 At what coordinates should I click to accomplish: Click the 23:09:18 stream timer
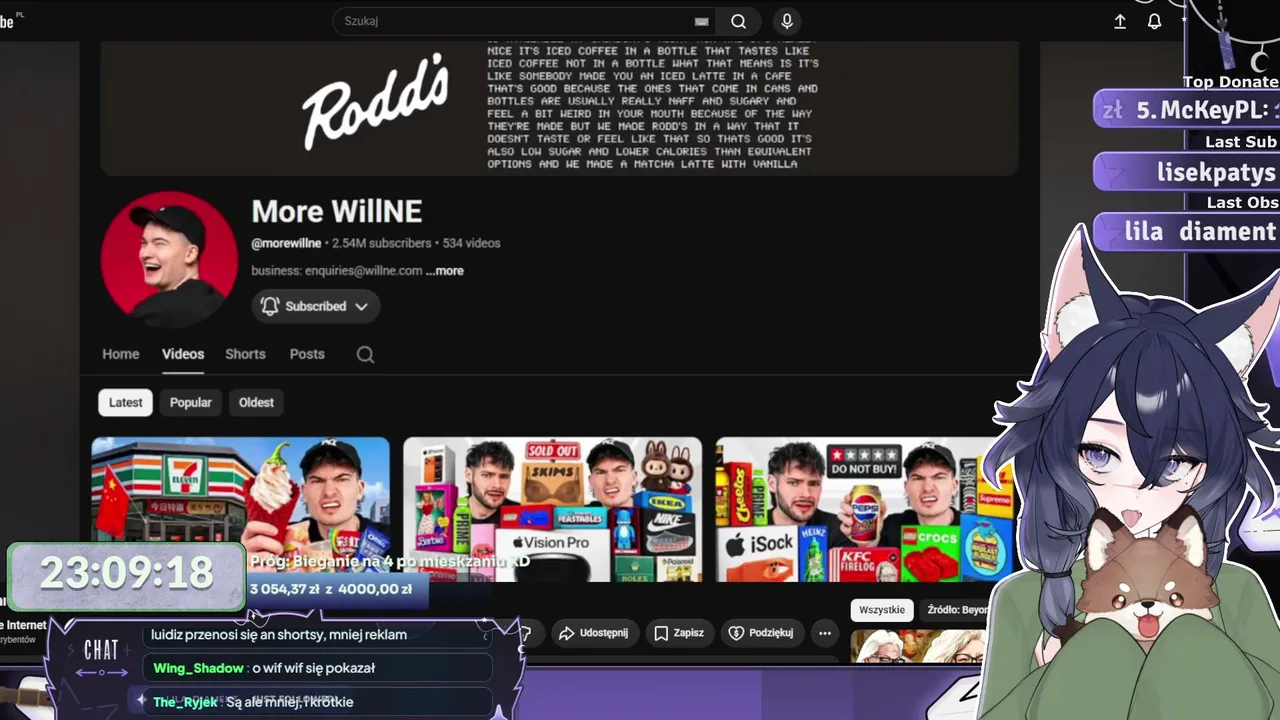tap(127, 574)
